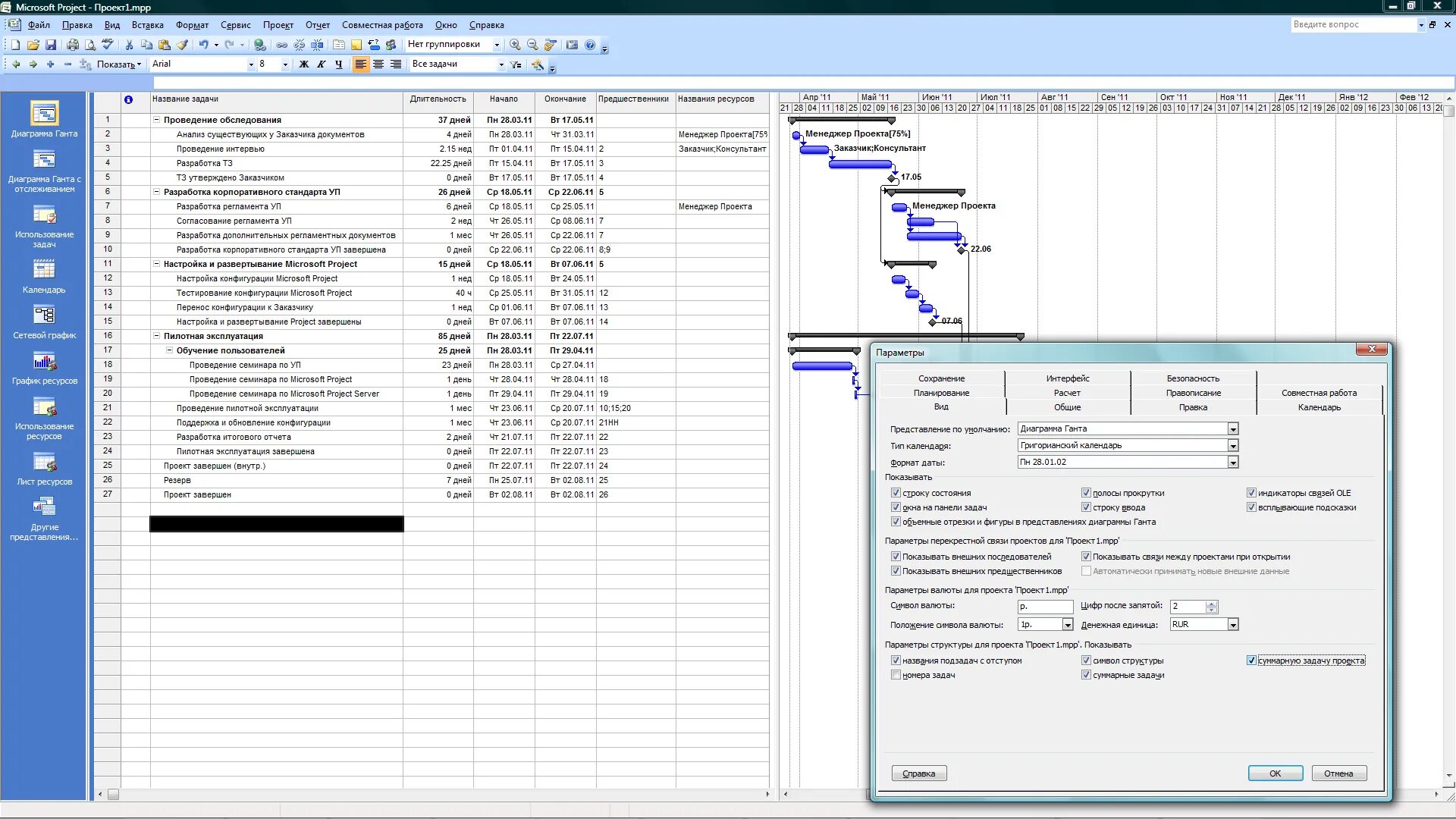Collapse the 'Пилотная эксплуатация' summary task
Screen dimensions: 1456x819
click(x=157, y=336)
